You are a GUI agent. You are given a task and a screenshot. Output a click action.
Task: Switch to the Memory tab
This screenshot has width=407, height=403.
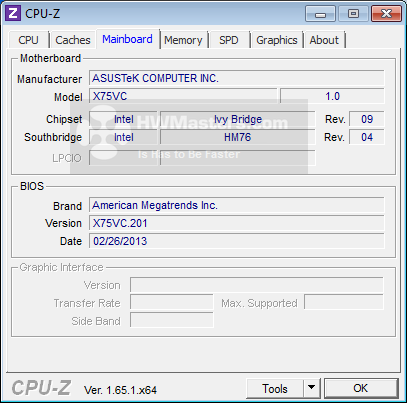[183, 40]
